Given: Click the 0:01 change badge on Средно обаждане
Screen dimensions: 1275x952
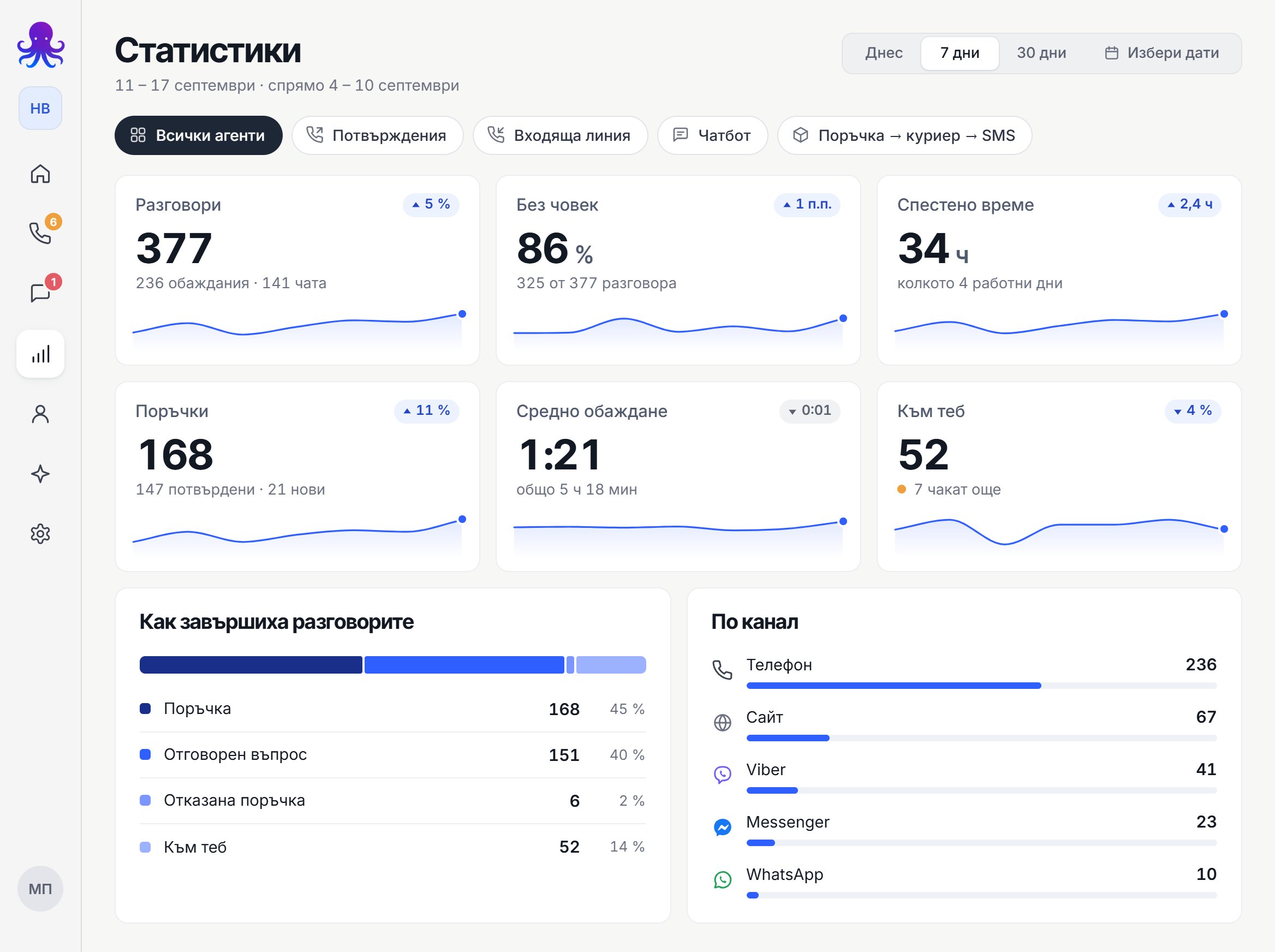Looking at the screenshot, I should [809, 411].
